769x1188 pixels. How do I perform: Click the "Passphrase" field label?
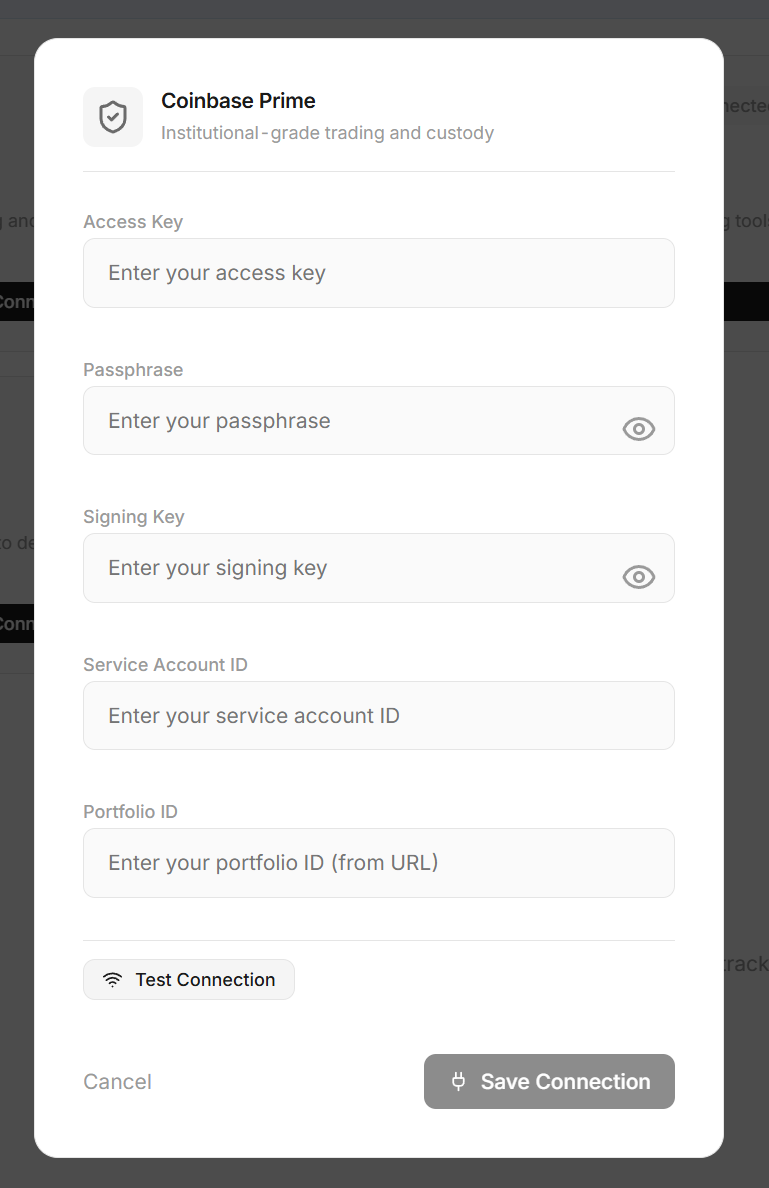coord(133,370)
